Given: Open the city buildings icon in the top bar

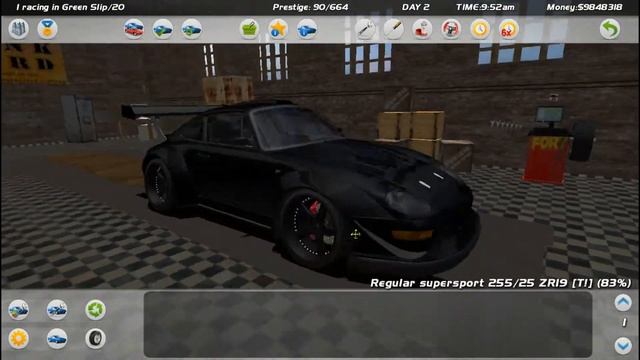Looking at the screenshot, I should pyautogui.click(x=19, y=29).
